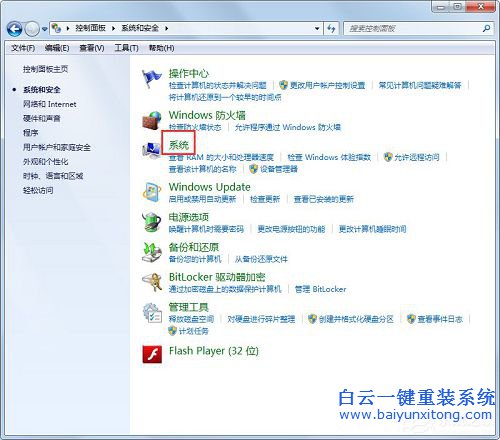Viewport: 500px width, 440px height.
Task: Click the 管理工具 gear checklist icon
Action: (152, 313)
